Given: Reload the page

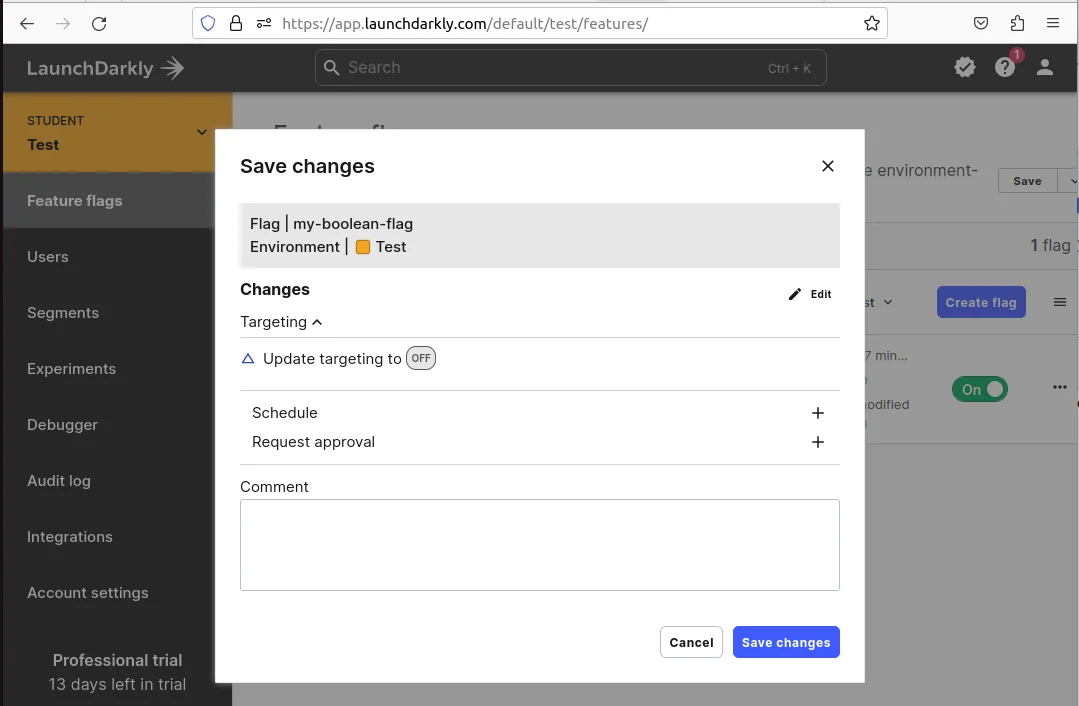Looking at the screenshot, I should (x=99, y=24).
